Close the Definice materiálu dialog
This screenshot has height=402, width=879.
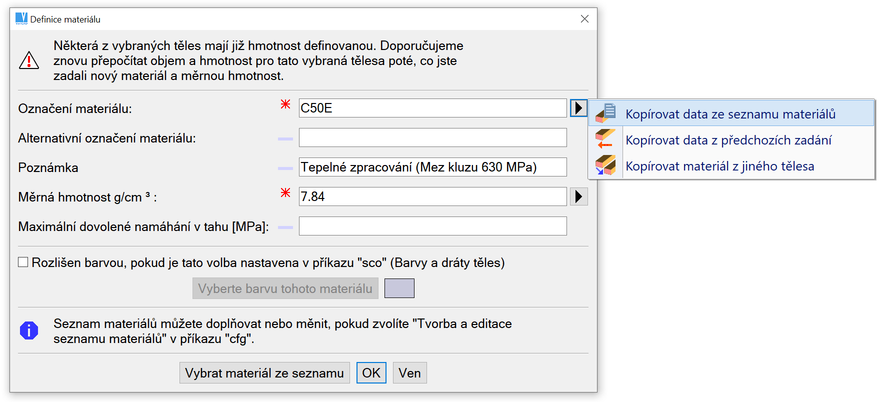point(583,19)
